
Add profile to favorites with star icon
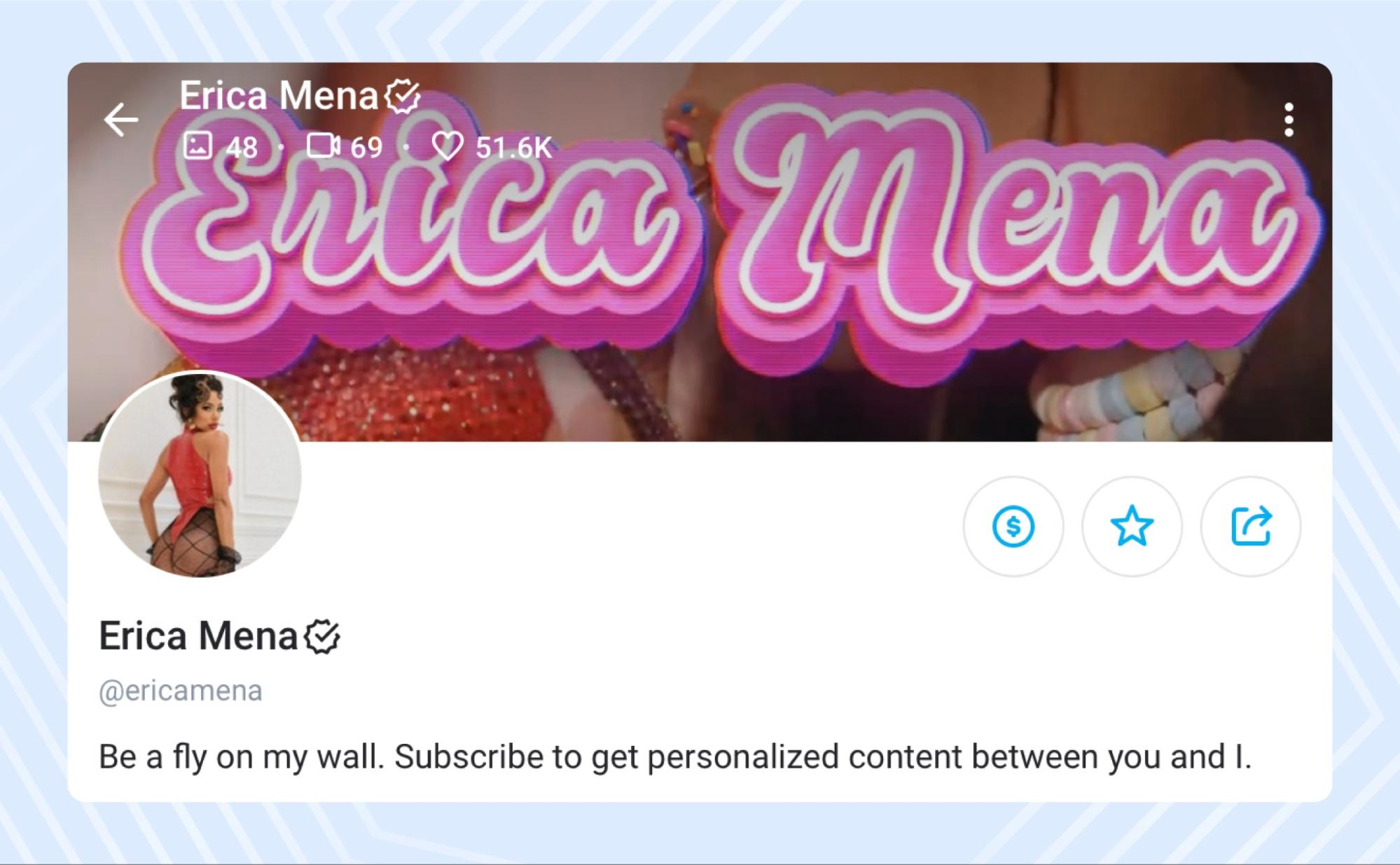(1132, 526)
